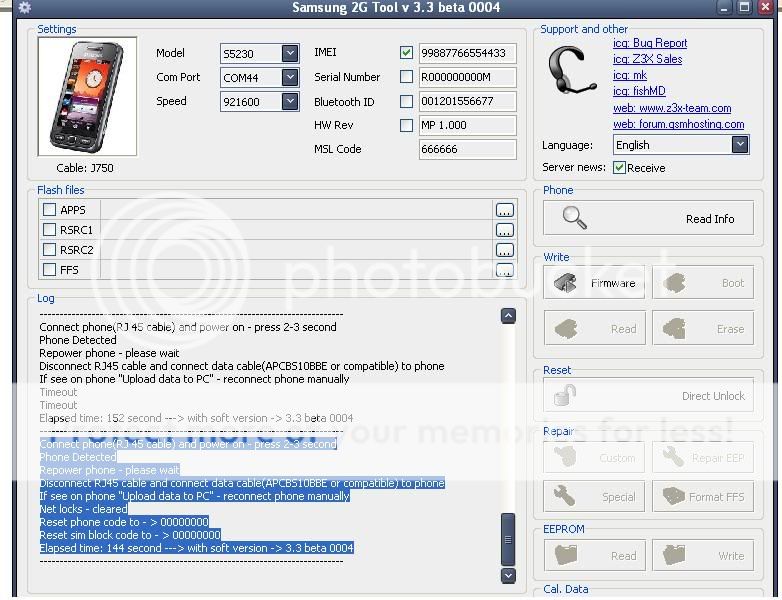The height and width of the screenshot is (600, 782).
Task: Click log line "Net locks - cleared"
Action: tap(83, 509)
